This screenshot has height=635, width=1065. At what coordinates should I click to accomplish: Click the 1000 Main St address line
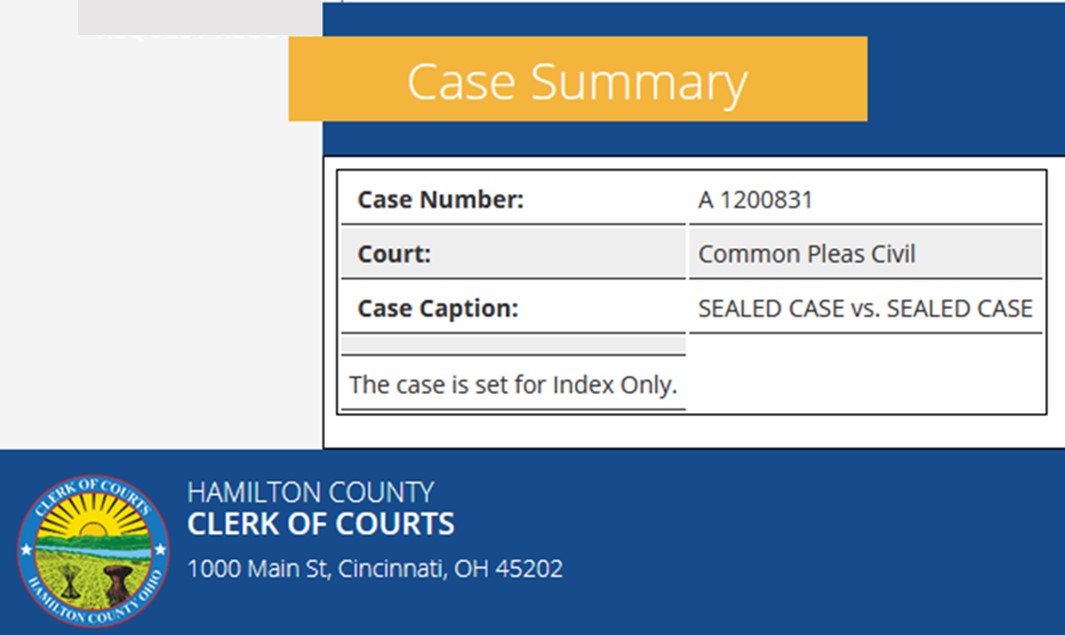point(375,569)
